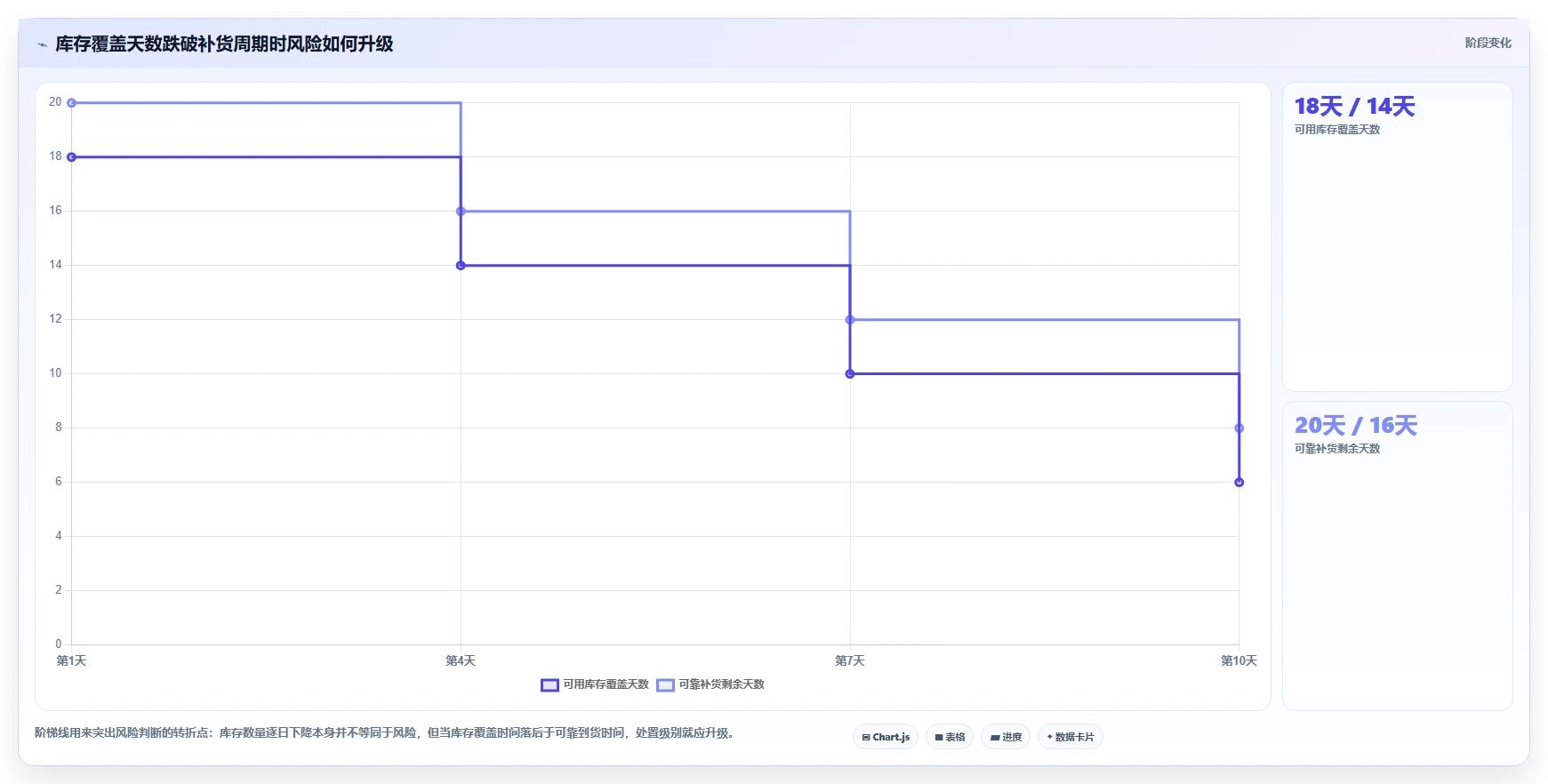Toggle 可用库存覆盖天数 legend item
The height and width of the screenshot is (784, 1548).
tap(595, 684)
